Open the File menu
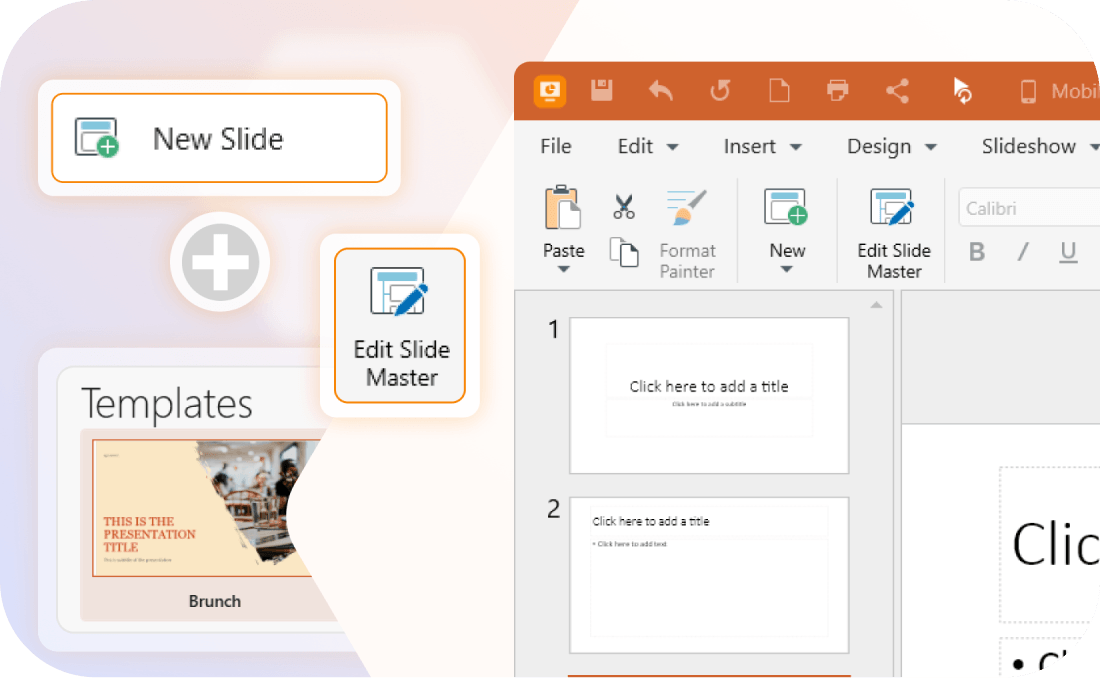Viewport: 1100px width, 678px height. [x=555, y=147]
